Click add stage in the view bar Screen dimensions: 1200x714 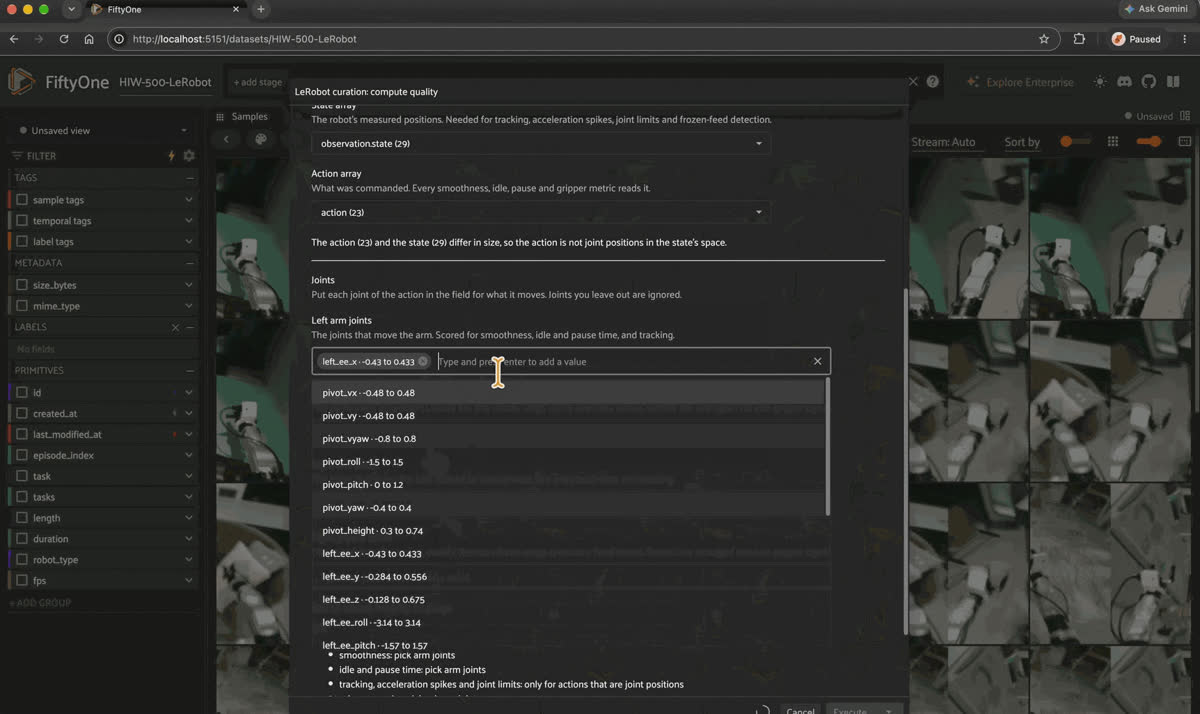pyautogui.click(x=258, y=82)
